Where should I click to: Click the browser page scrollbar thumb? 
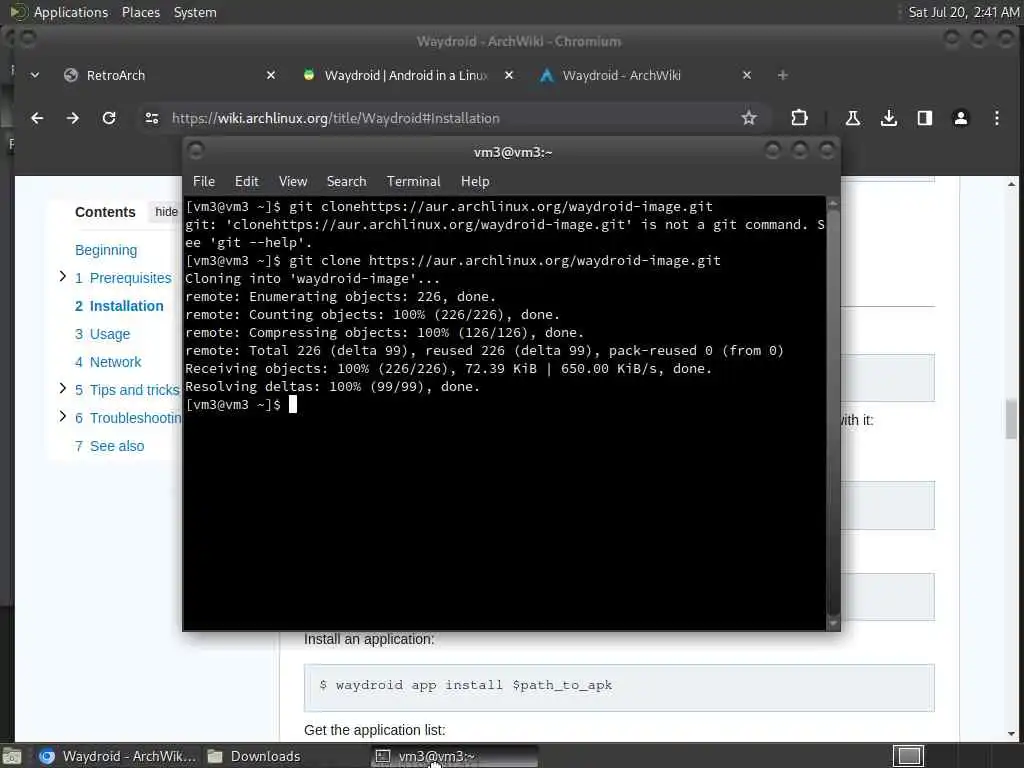(1011, 419)
